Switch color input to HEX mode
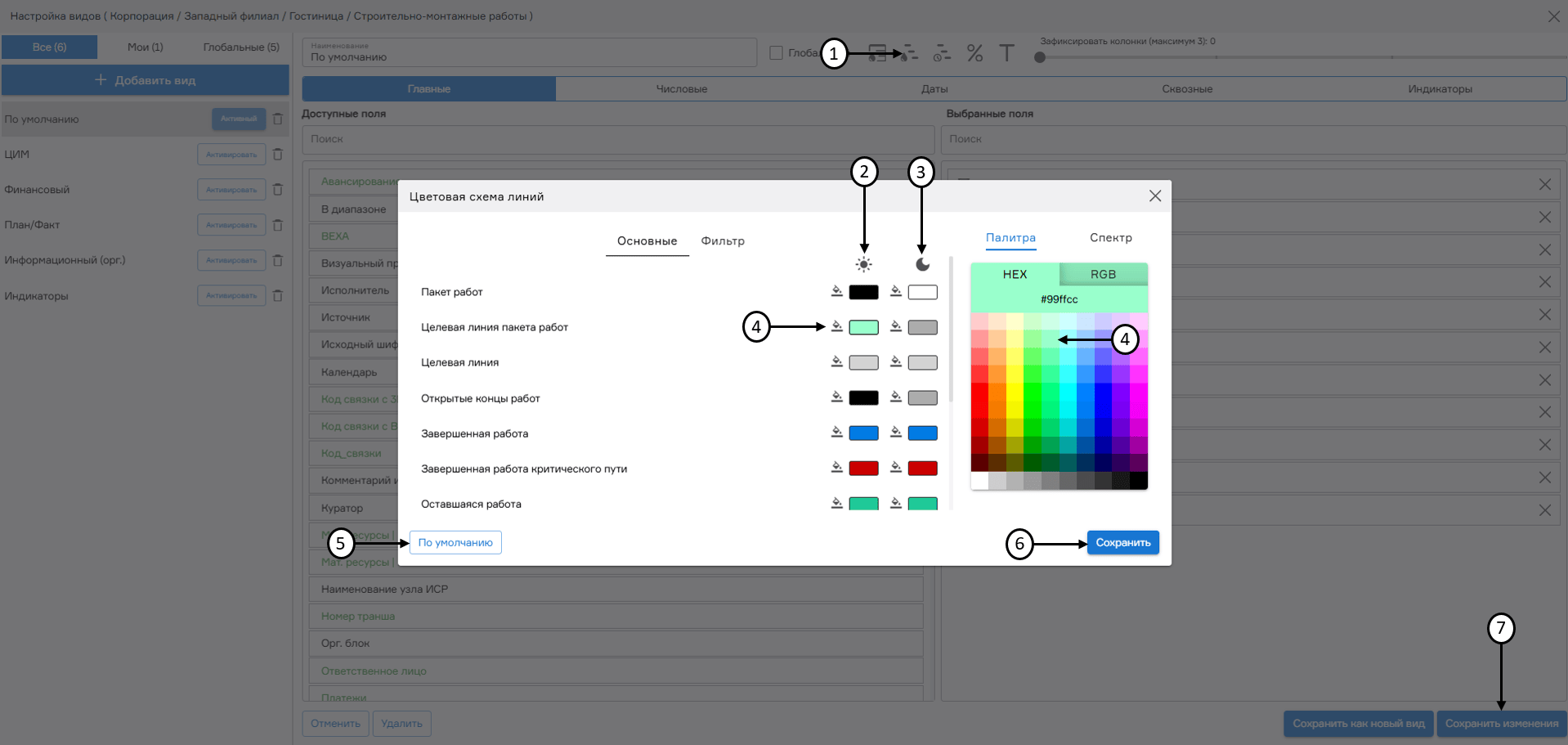The width and height of the screenshot is (1568, 745). (1015, 275)
